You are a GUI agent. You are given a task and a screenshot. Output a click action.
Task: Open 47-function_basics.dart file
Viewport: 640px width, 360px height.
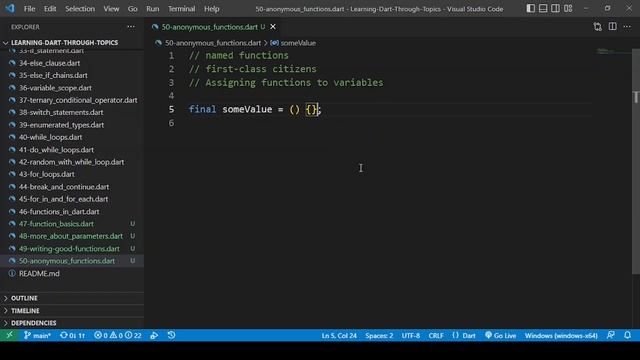tap(72, 224)
